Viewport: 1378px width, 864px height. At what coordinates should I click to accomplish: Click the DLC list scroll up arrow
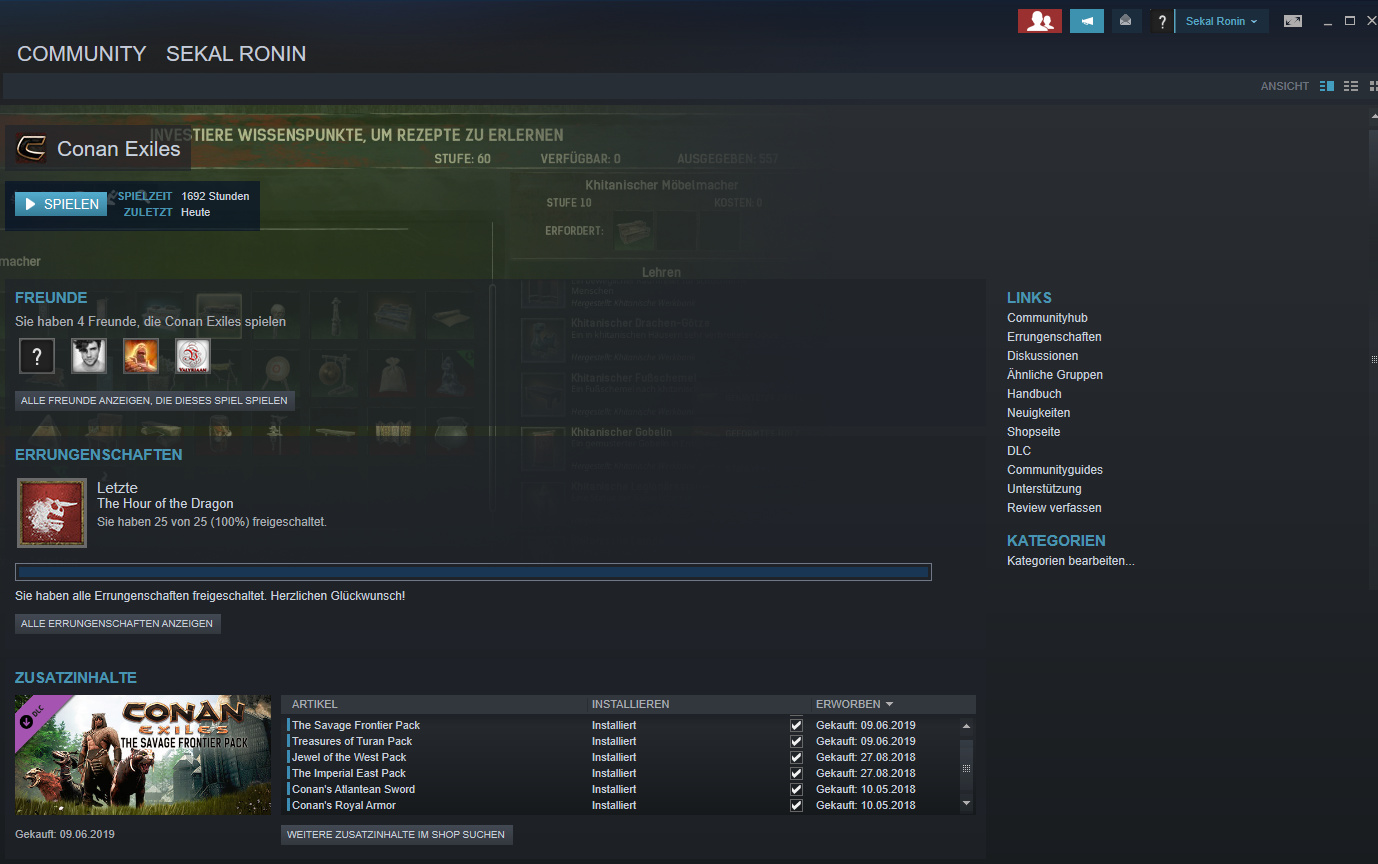(966, 726)
